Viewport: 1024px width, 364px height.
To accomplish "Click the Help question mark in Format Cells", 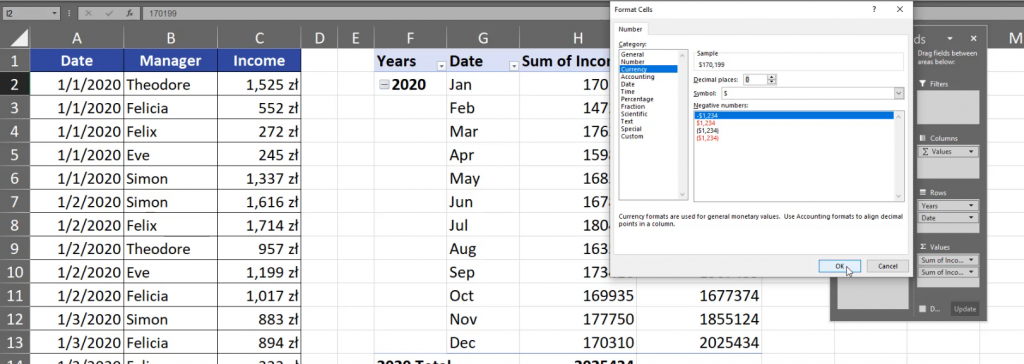I will [874, 9].
